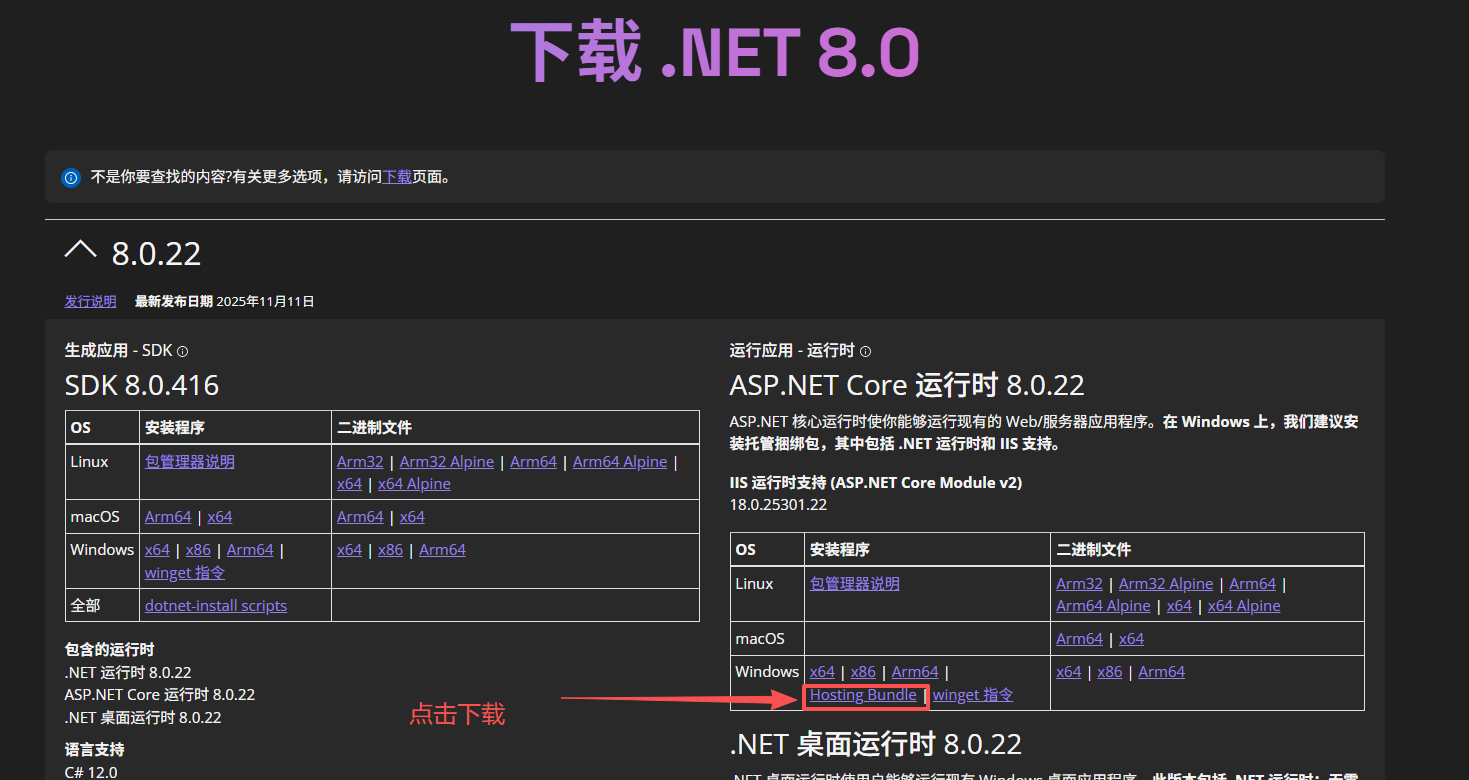
Task: Click the info icon beside 生成应用 - SDK
Action: [182, 352]
